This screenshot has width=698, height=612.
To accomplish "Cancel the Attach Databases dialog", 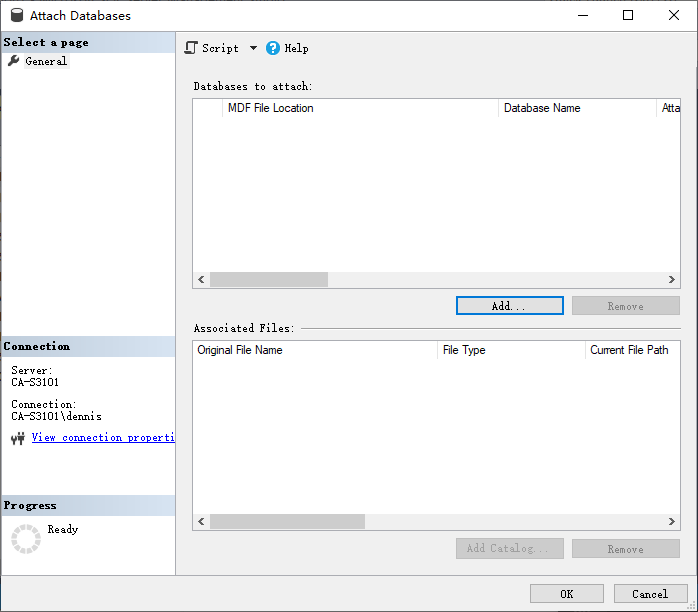I will click(649, 594).
